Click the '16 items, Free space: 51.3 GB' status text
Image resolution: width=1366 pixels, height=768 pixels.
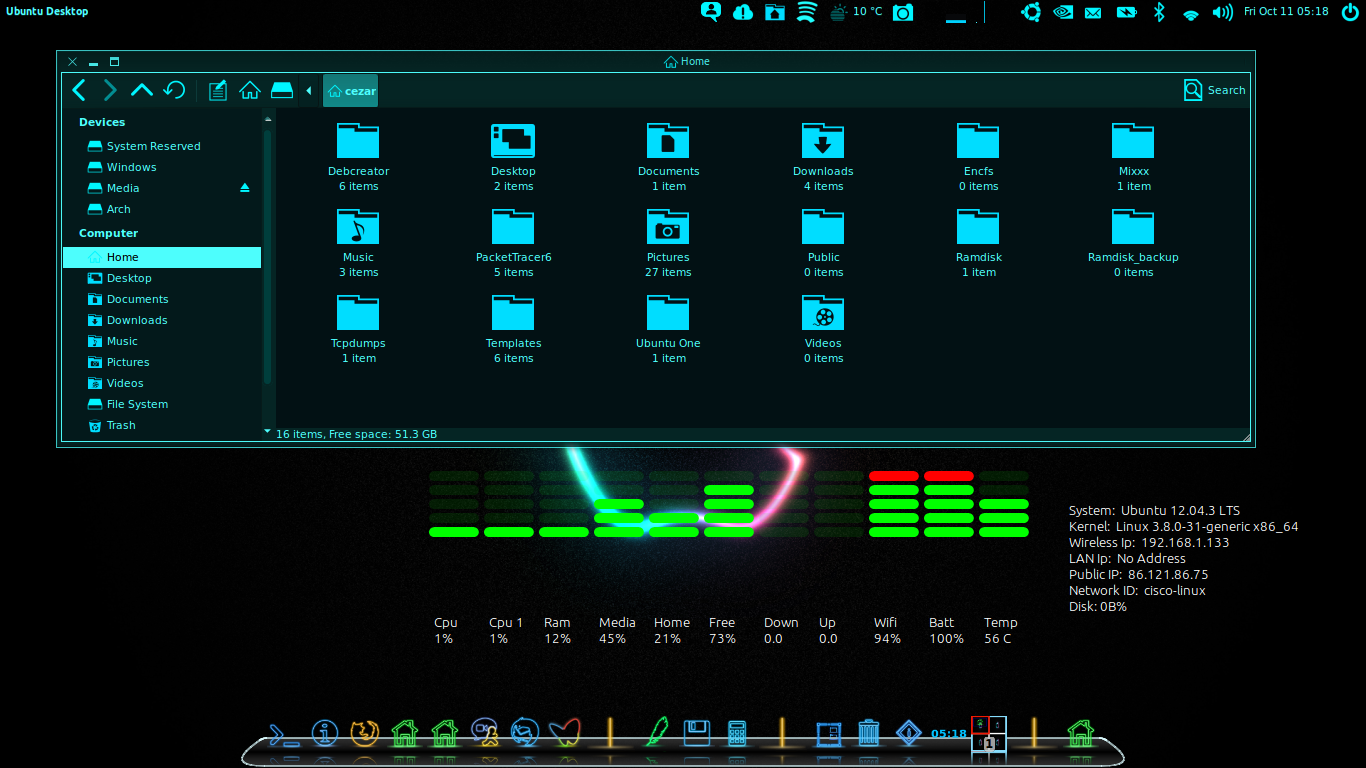pos(356,434)
